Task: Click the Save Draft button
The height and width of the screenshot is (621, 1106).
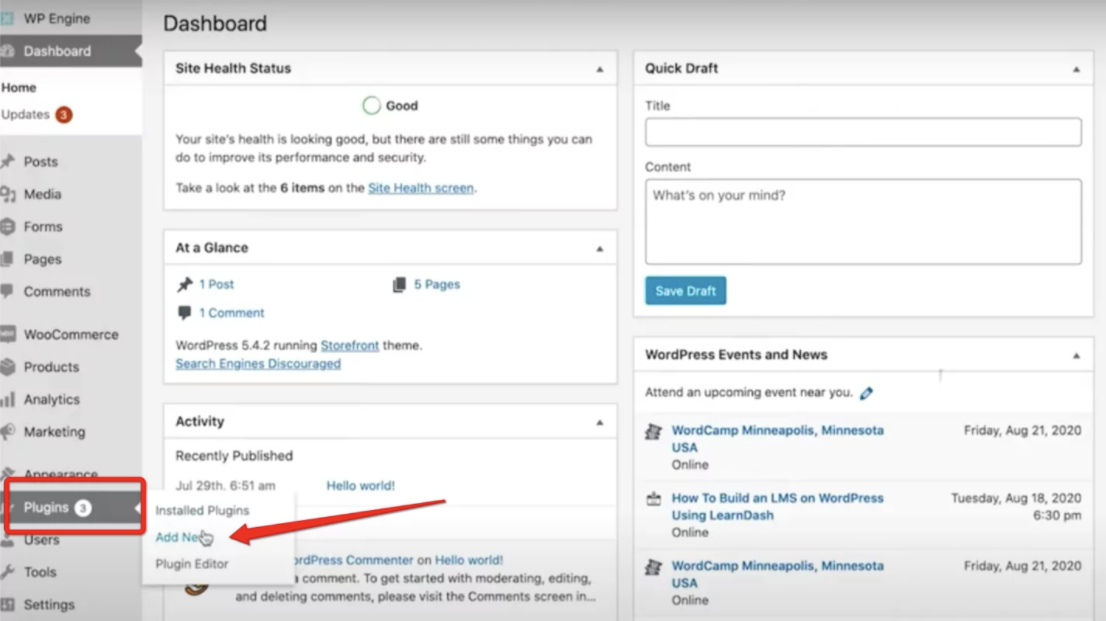Action: [x=686, y=291]
